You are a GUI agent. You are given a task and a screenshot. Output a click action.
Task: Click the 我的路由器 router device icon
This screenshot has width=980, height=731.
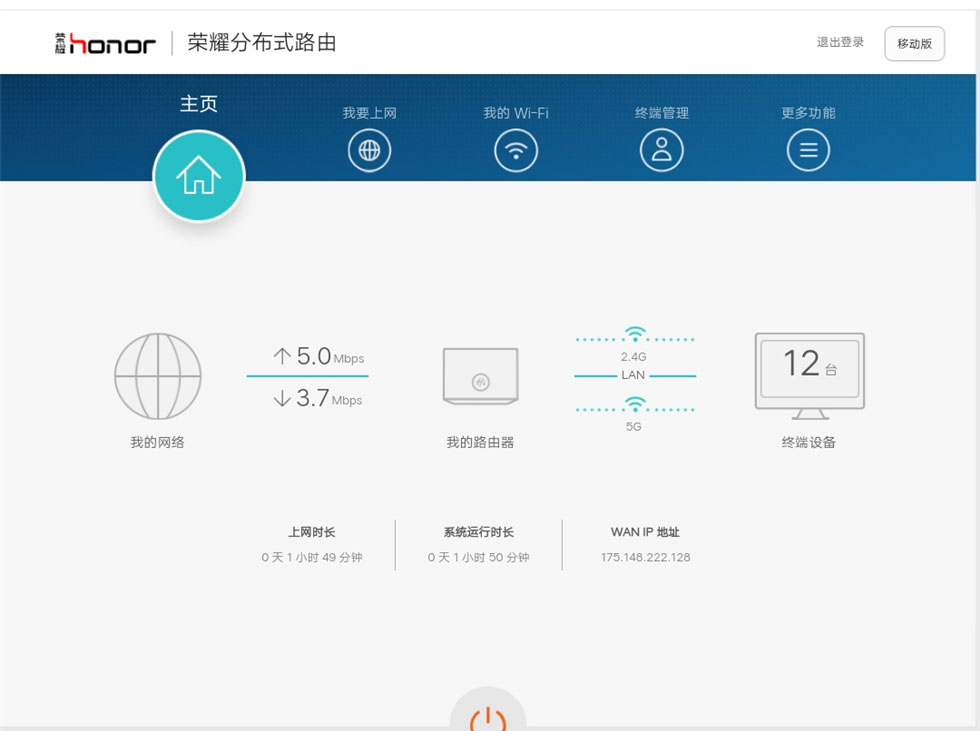pyautogui.click(x=480, y=376)
